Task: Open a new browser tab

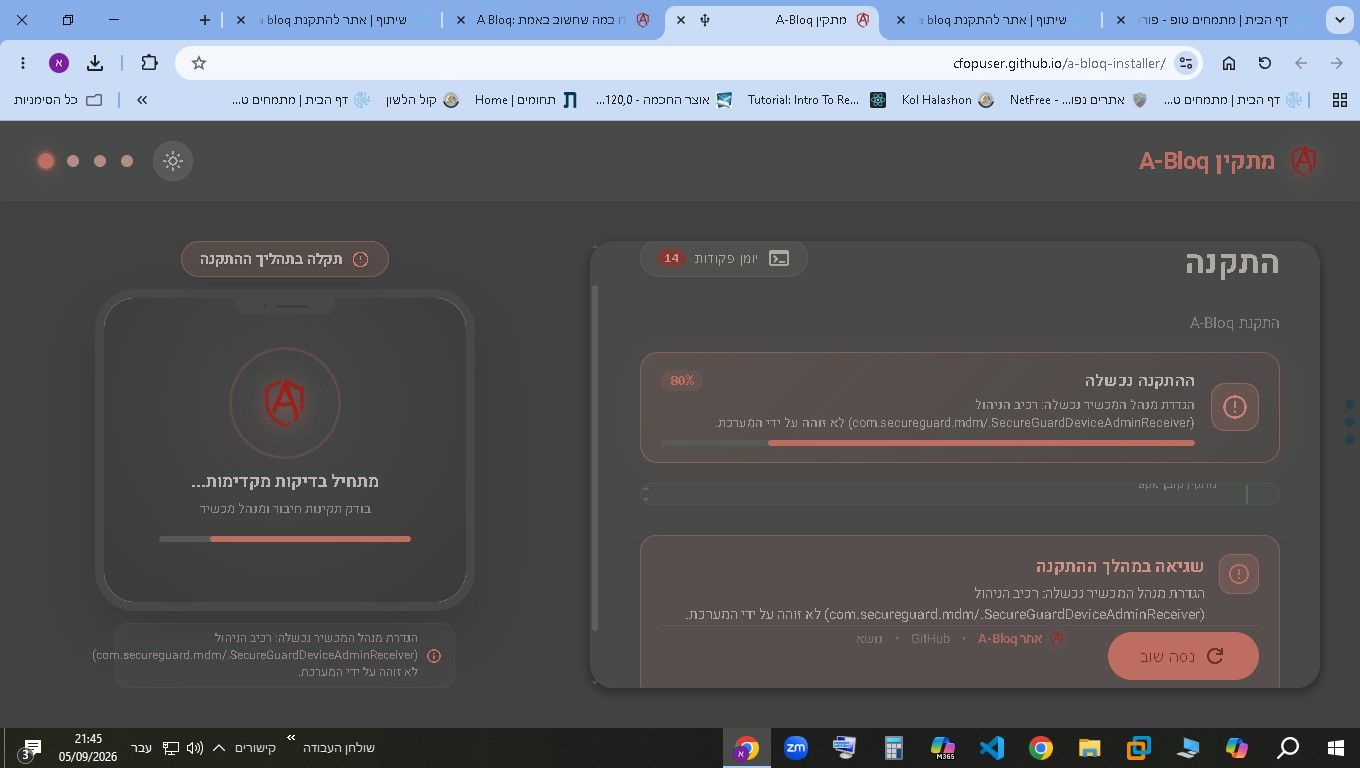Action: (x=205, y=20)
